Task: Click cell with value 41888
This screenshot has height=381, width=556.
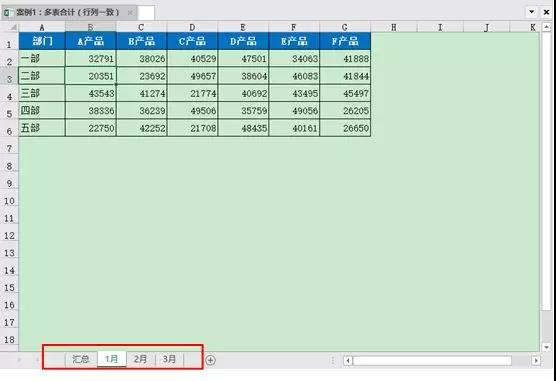Action: [345, 58]
